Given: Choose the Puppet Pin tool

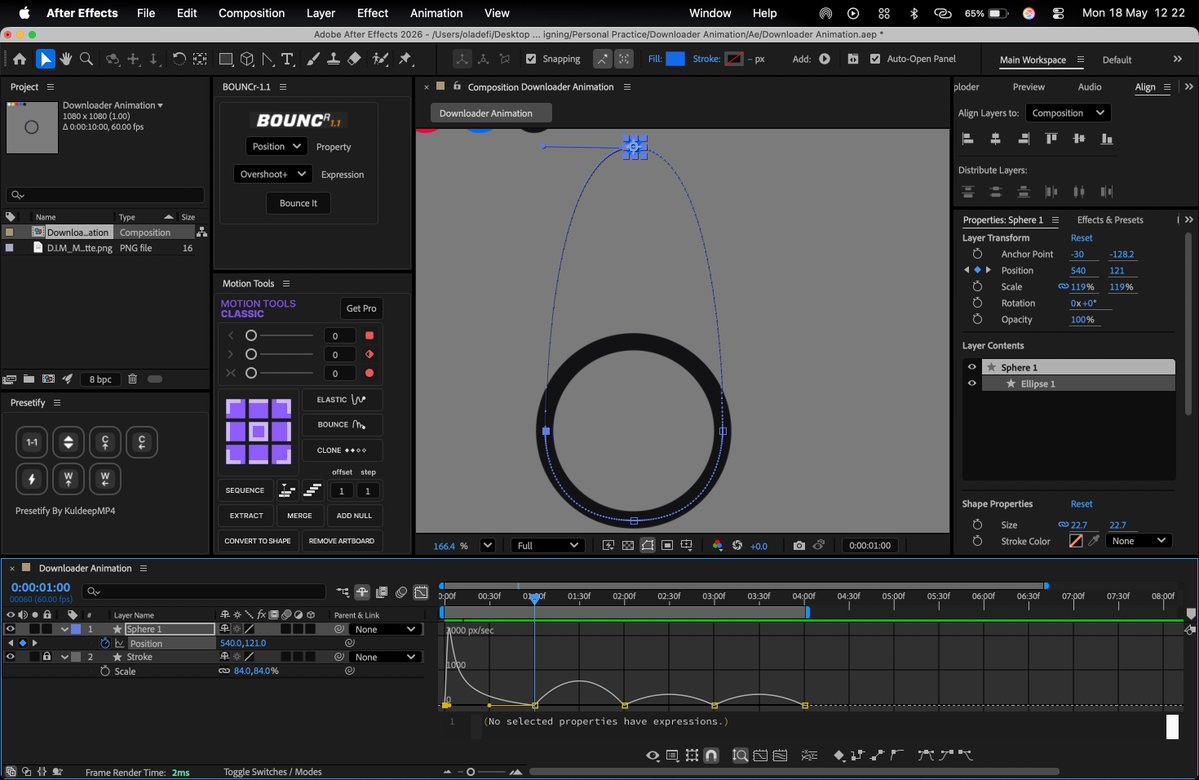Looking at the screenshot, I should click(405, 59).
